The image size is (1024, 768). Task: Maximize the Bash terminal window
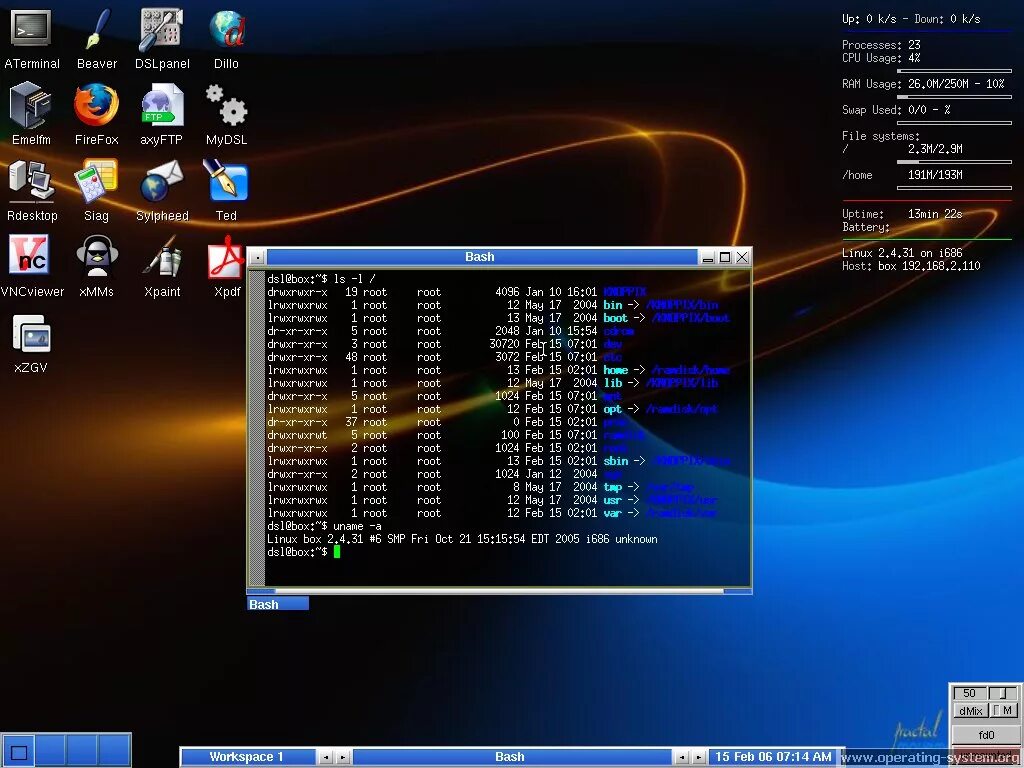pos(725,257)
